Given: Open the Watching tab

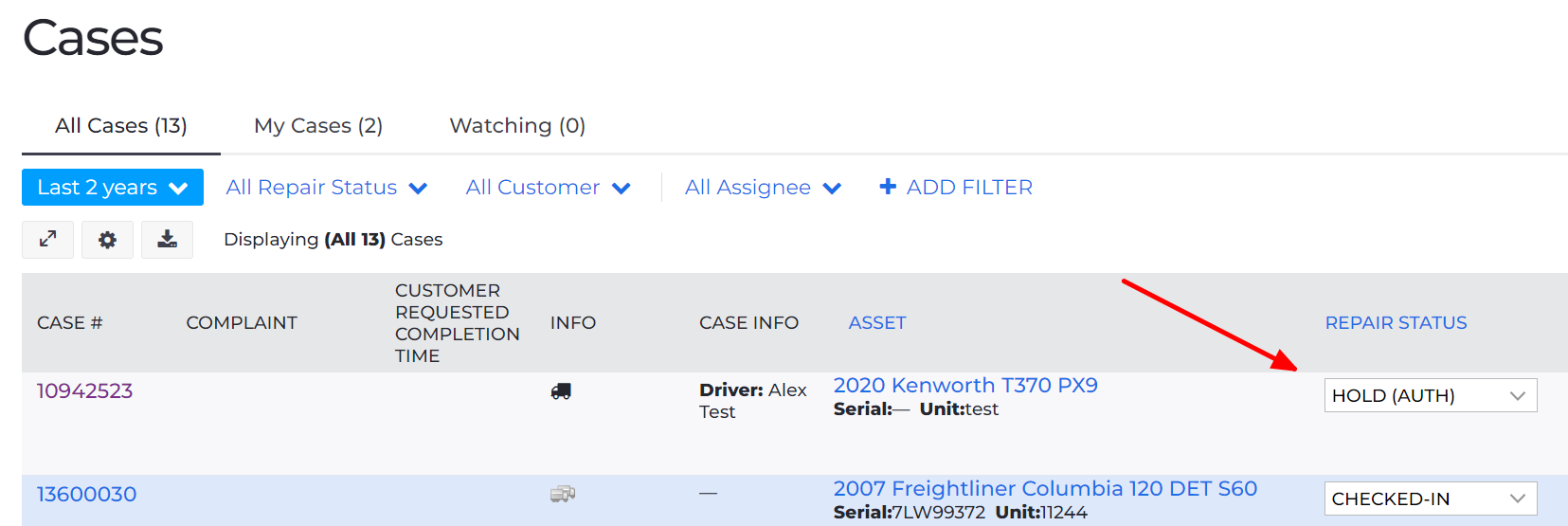Looking at the screenshot, I should pos(517,126).
